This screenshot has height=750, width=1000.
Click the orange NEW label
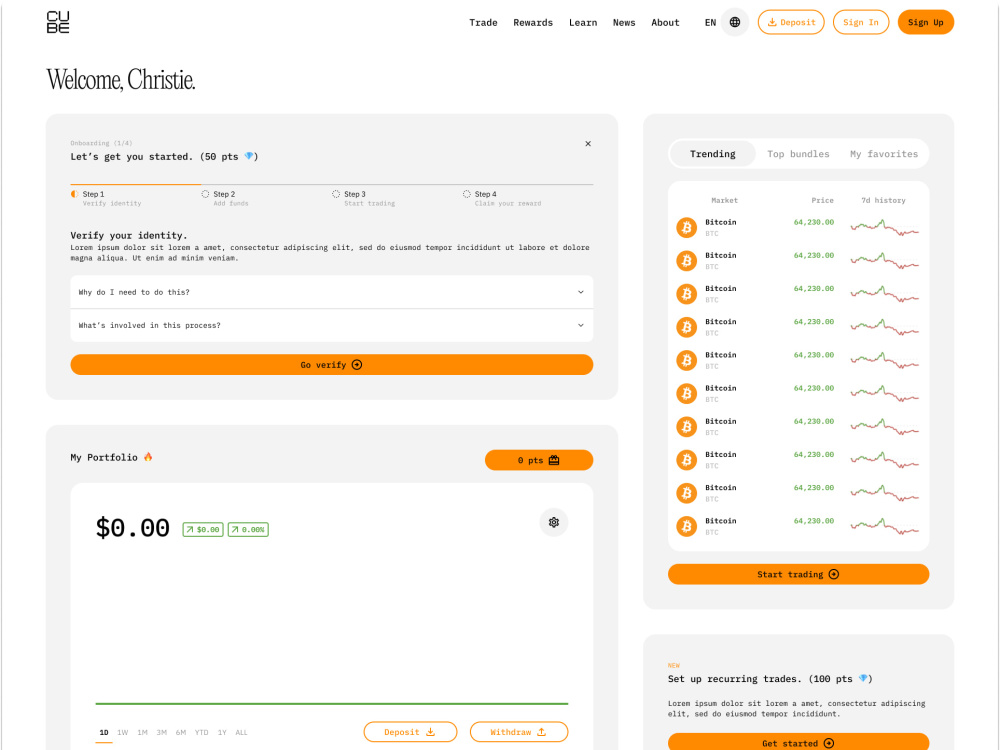coord(673,665)
